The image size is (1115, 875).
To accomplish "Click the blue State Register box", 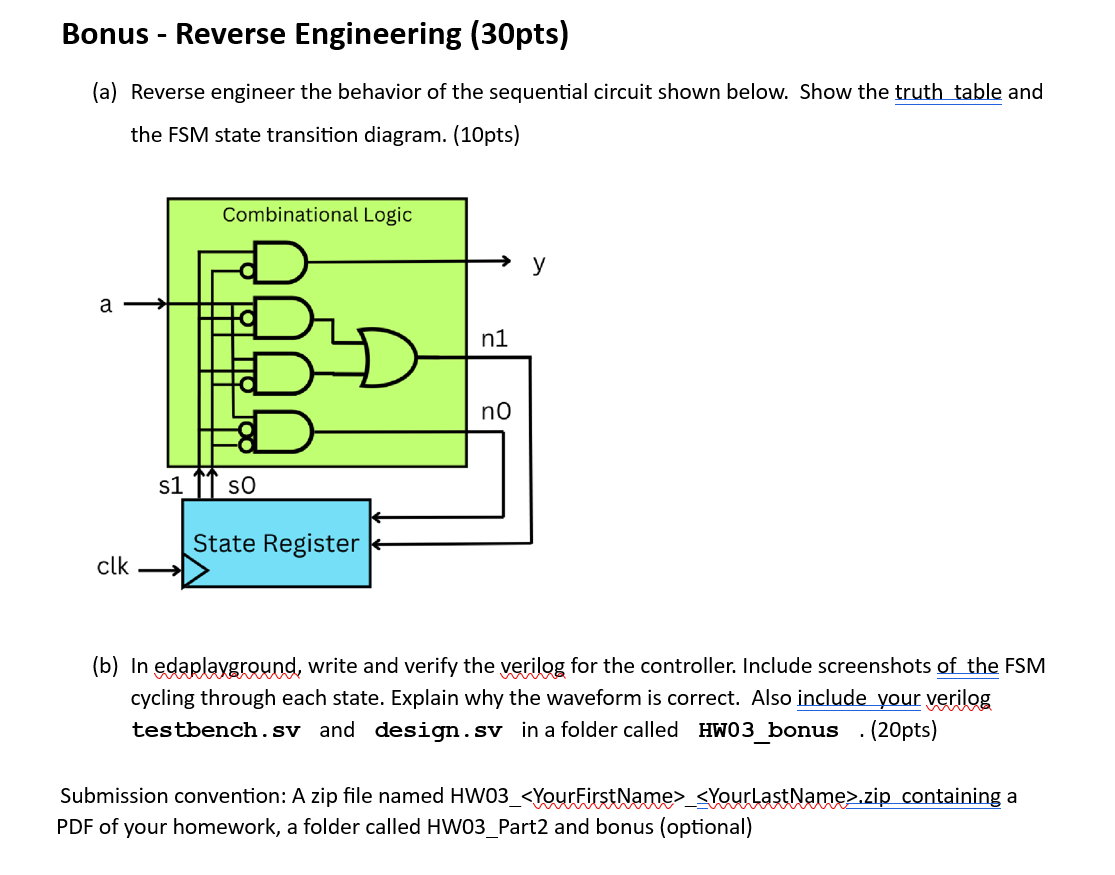I will tap(275, 543).
